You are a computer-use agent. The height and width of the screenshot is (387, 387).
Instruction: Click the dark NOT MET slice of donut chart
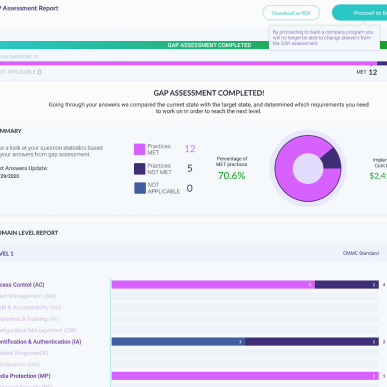pos(331,159)
